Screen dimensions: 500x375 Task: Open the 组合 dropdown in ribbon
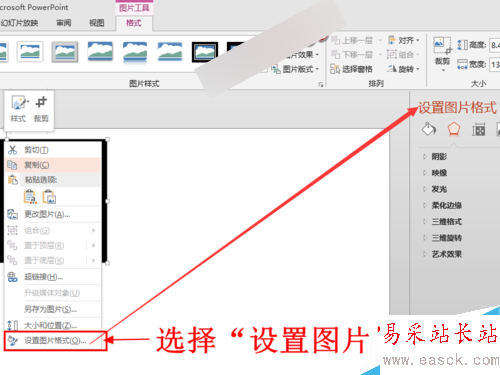(404, 54)
